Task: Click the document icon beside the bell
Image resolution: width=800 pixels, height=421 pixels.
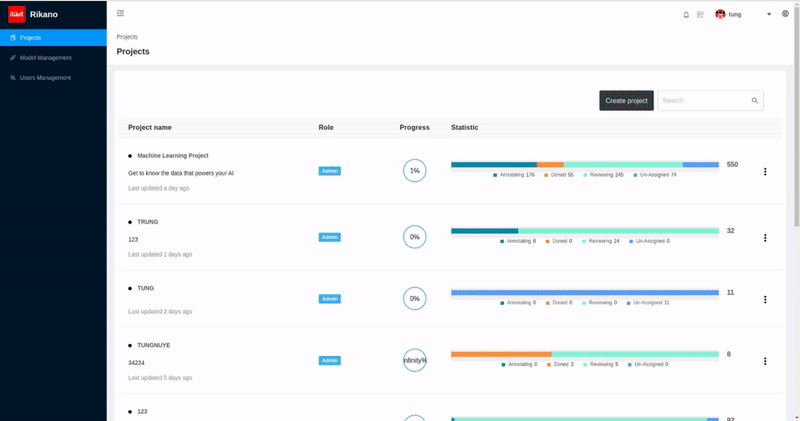Action: pos(700,15)
